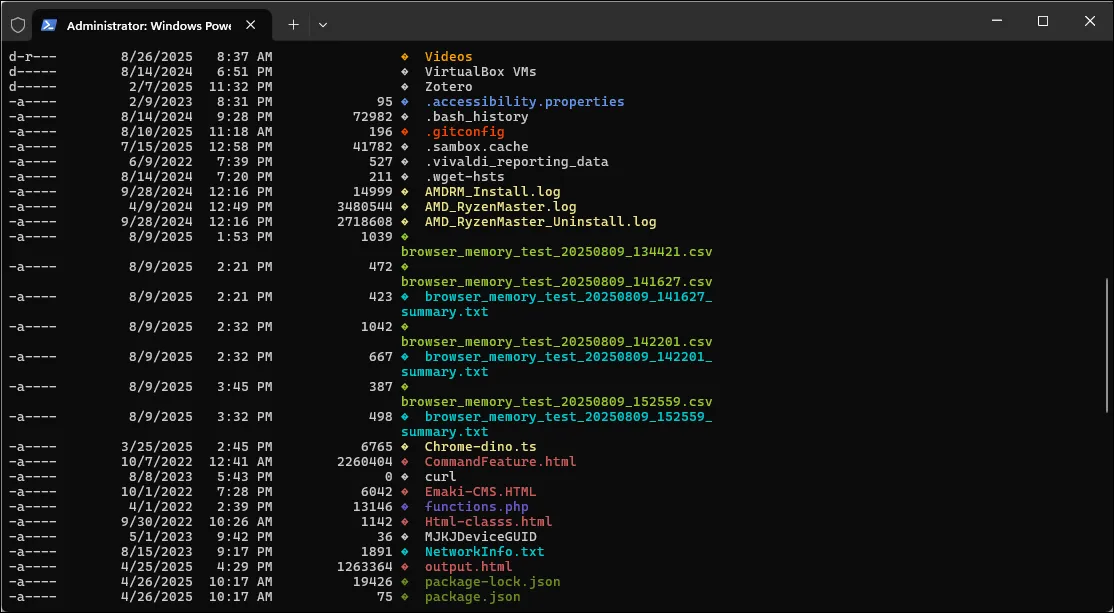
Task: Click the administrator shield icon in the title bar
Action: (17, 24)
